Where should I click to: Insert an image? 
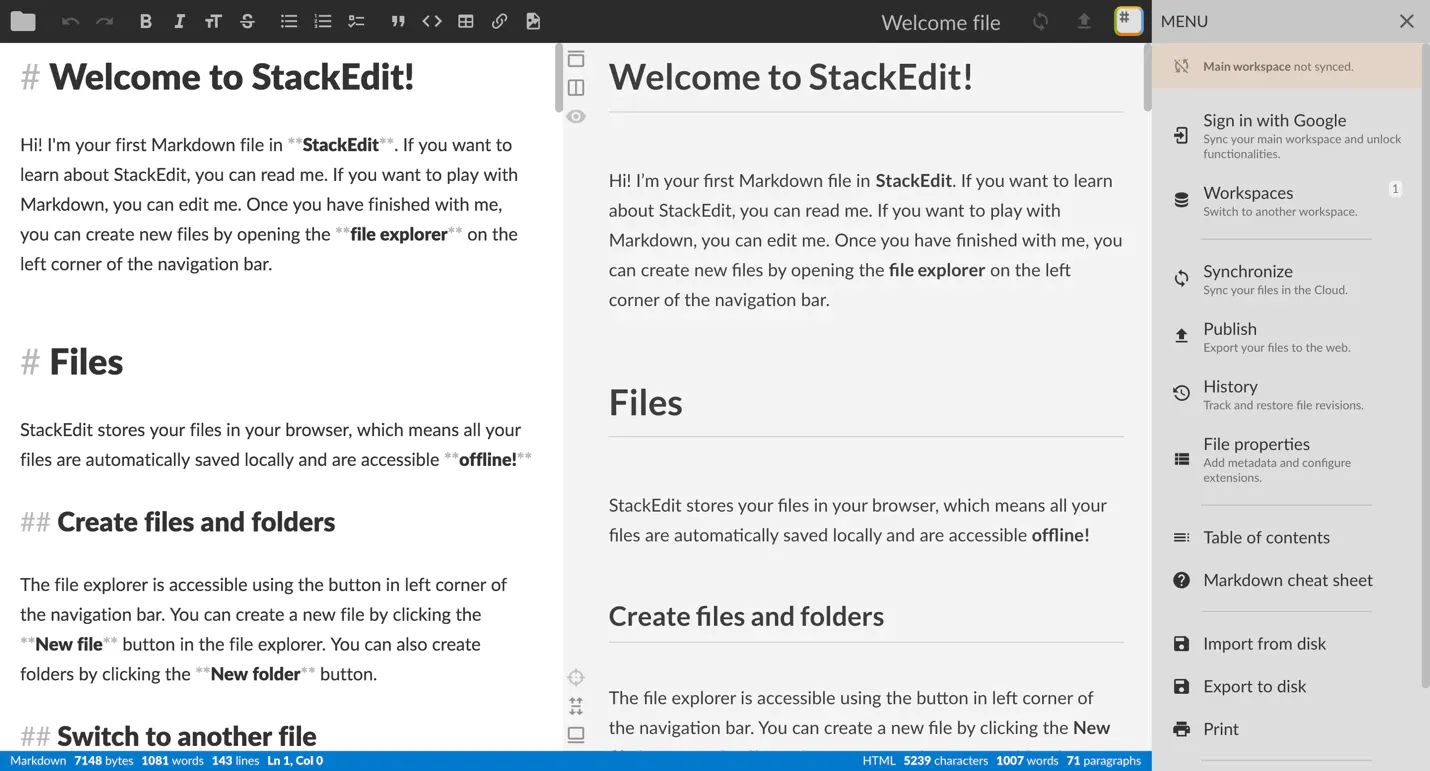533,21
